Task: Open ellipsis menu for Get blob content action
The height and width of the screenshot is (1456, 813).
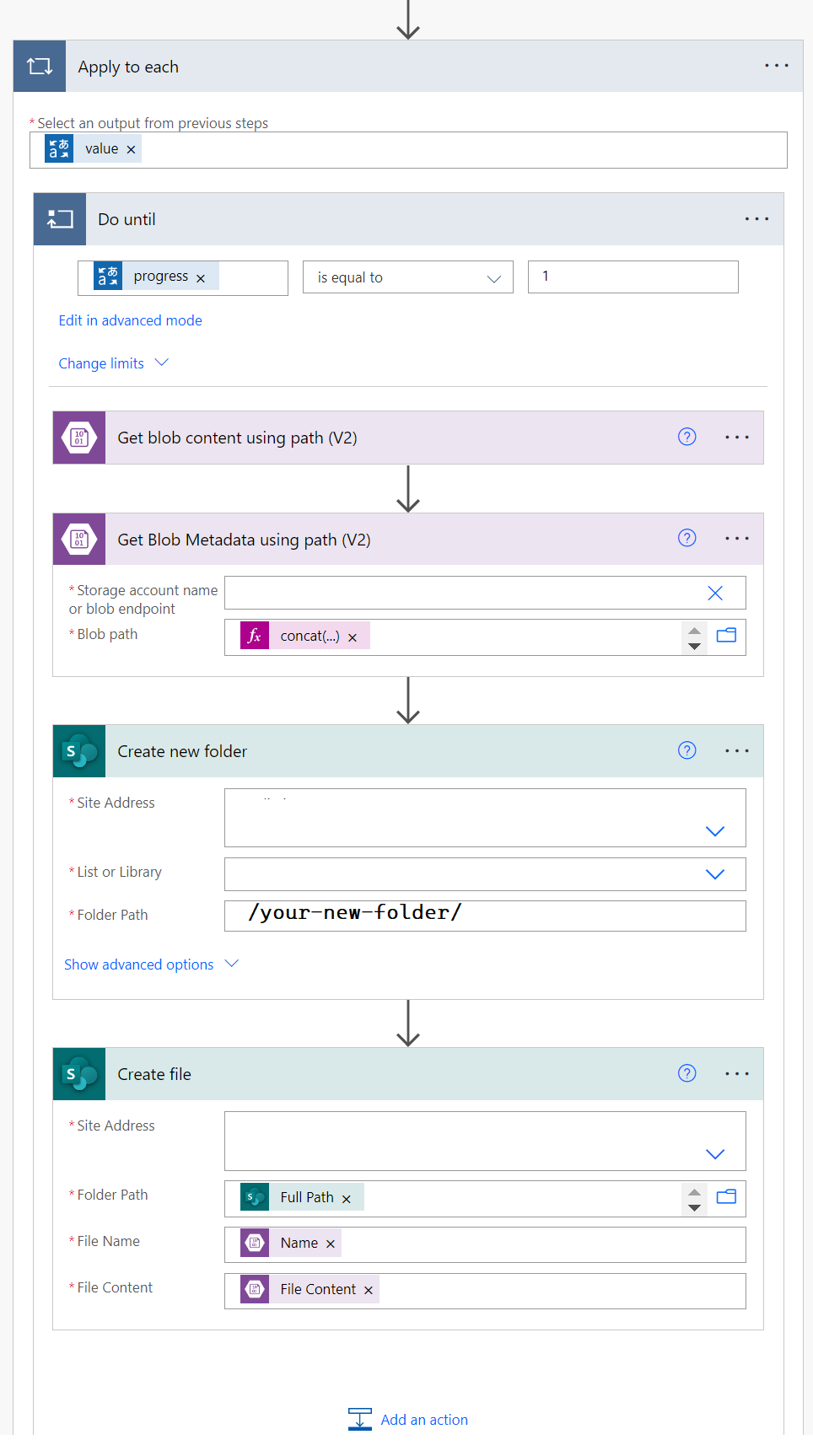Action: click(x=737, y=438)
